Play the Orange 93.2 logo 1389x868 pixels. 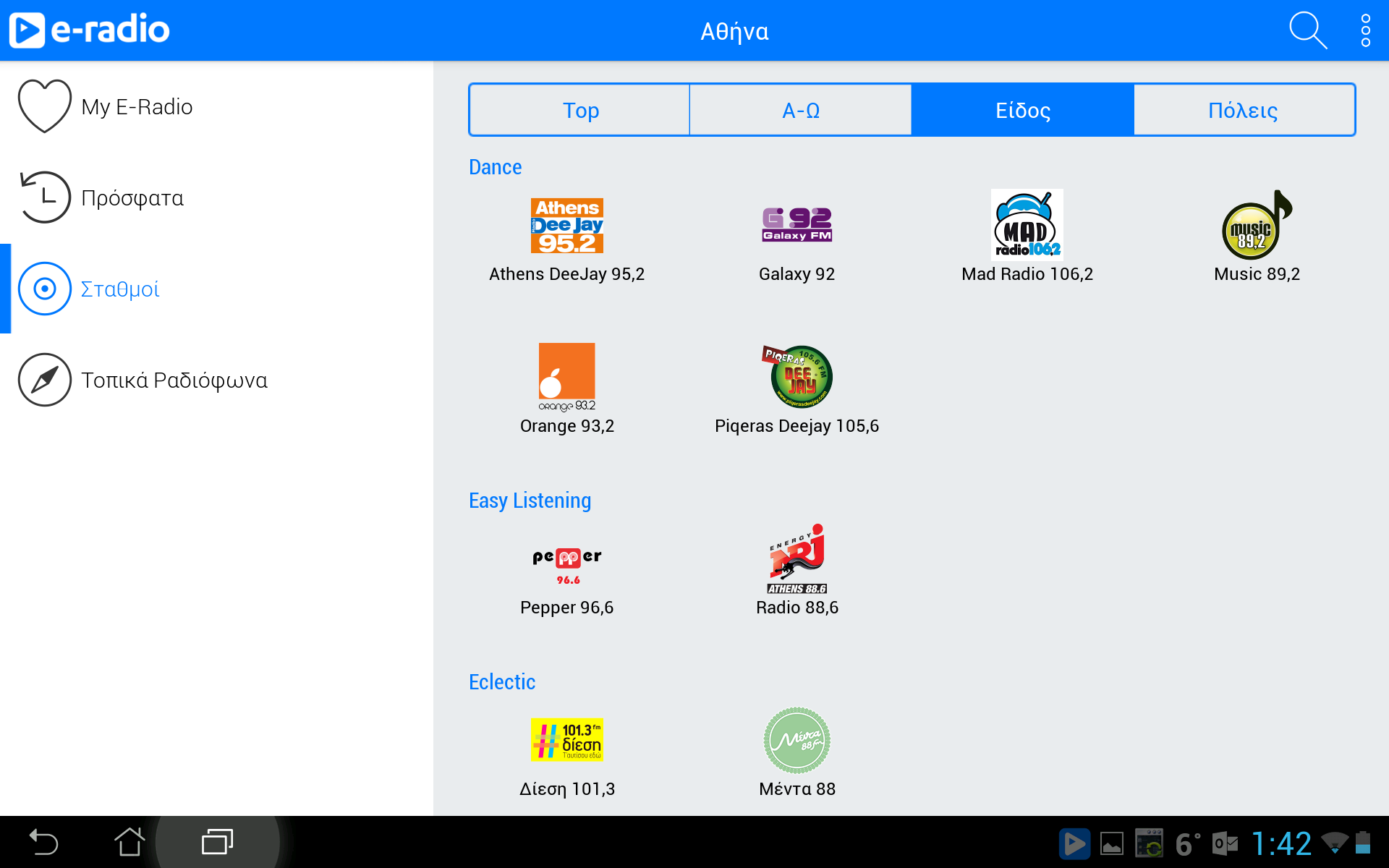(x=567, y=377)
